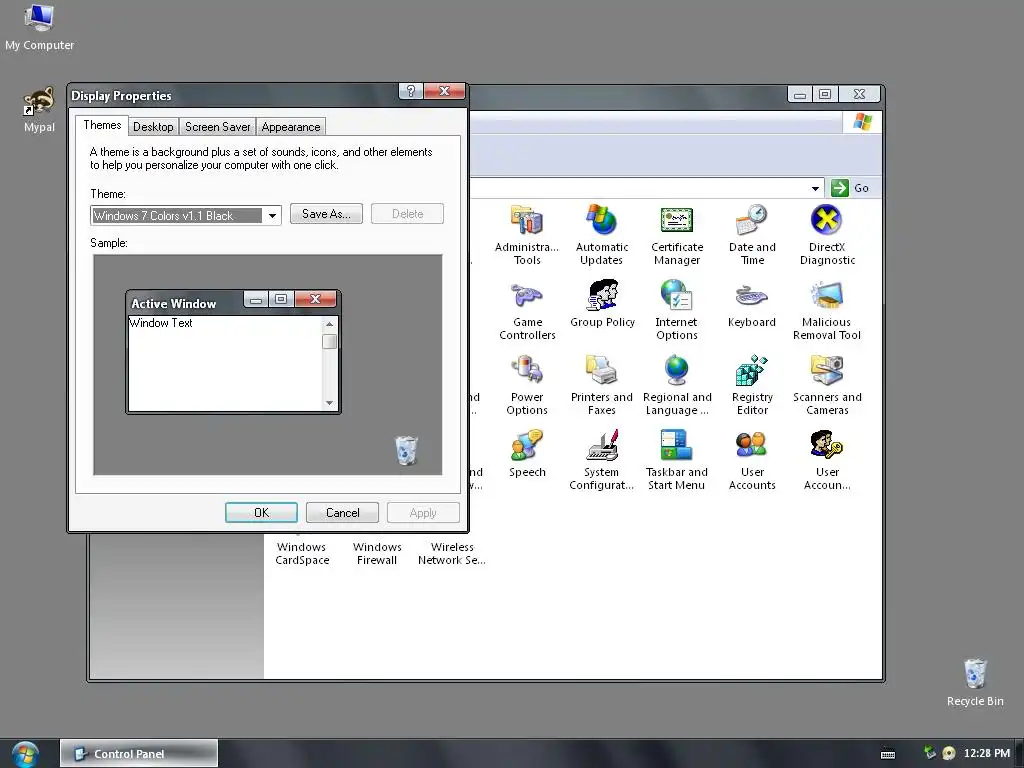The height and width of the screenshot is (768, 1024).
Task: Open System Configuration icon
Action: tap(601, 460)
